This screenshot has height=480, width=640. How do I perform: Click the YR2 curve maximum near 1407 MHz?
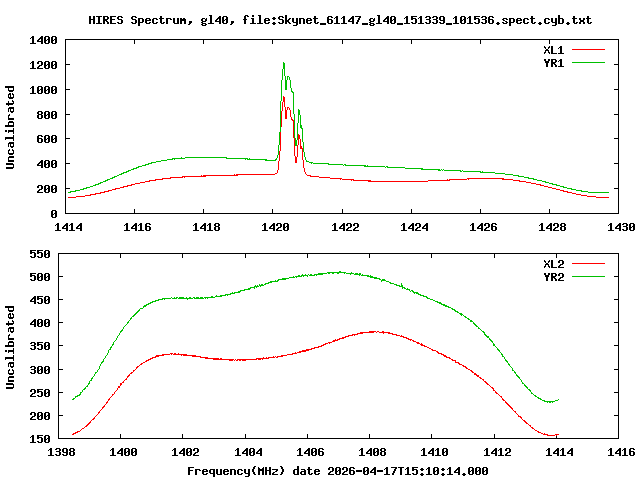click(x=339, y=272)
